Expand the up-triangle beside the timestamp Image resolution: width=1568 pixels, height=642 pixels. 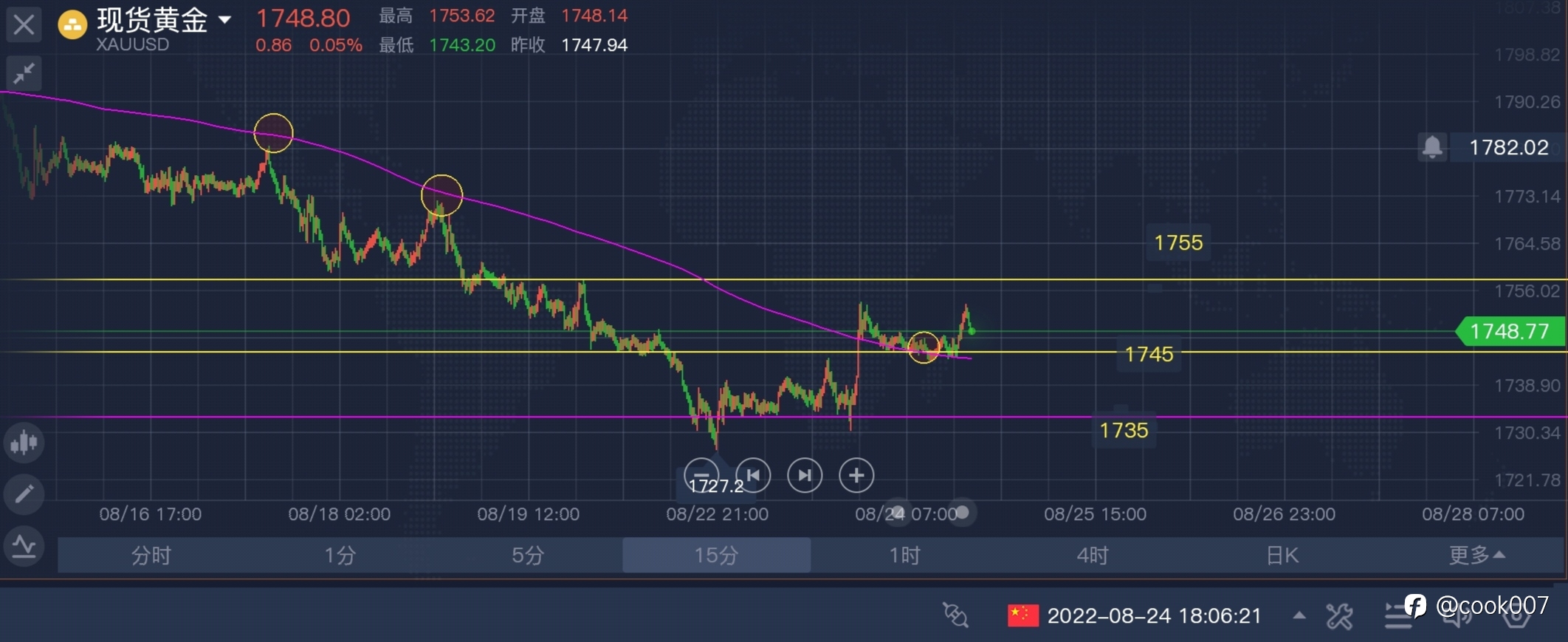click(x=1299, y=615)
